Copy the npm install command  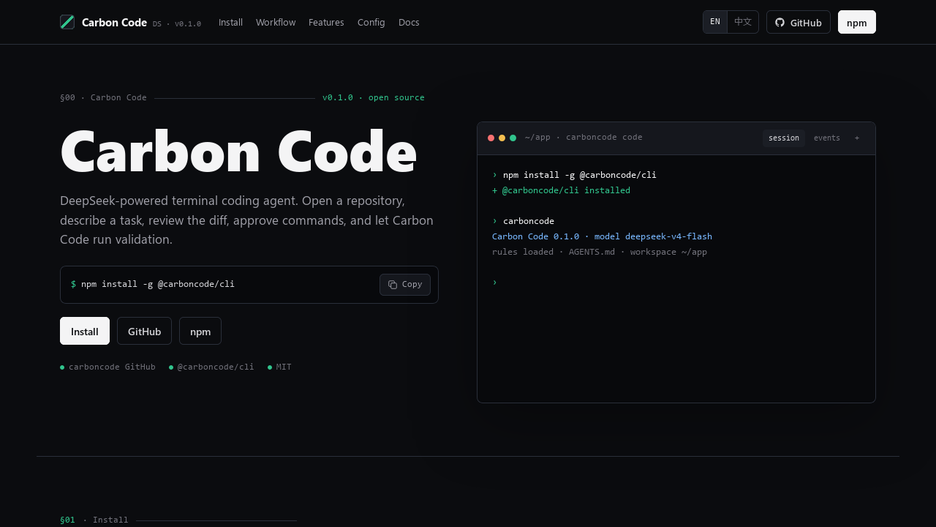click(405, 285)
